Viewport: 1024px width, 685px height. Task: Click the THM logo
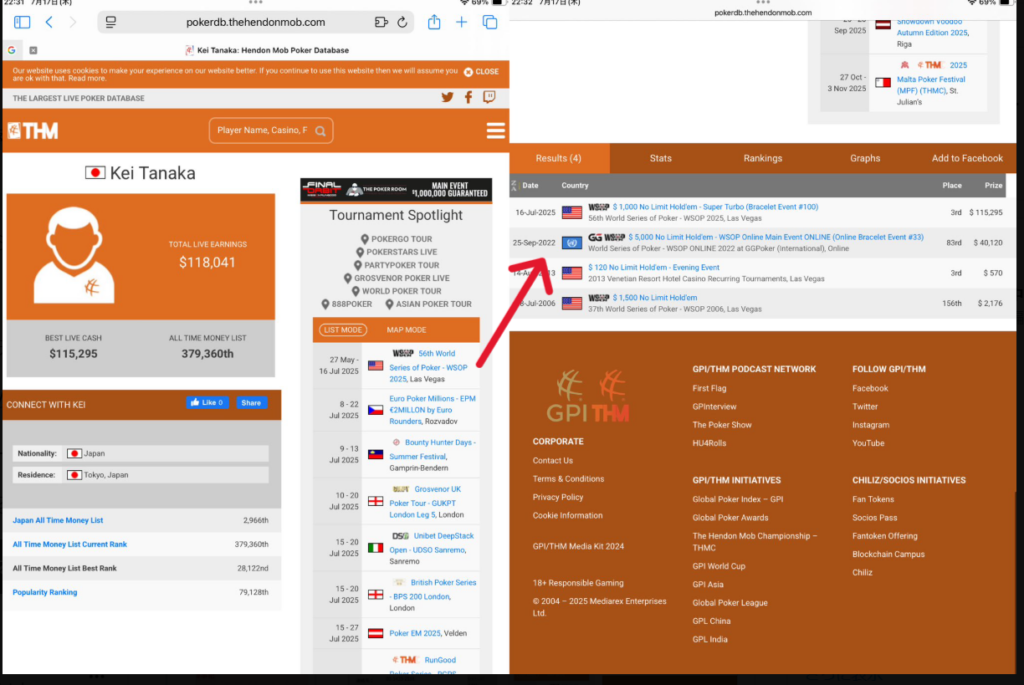(x=33, y=131)
